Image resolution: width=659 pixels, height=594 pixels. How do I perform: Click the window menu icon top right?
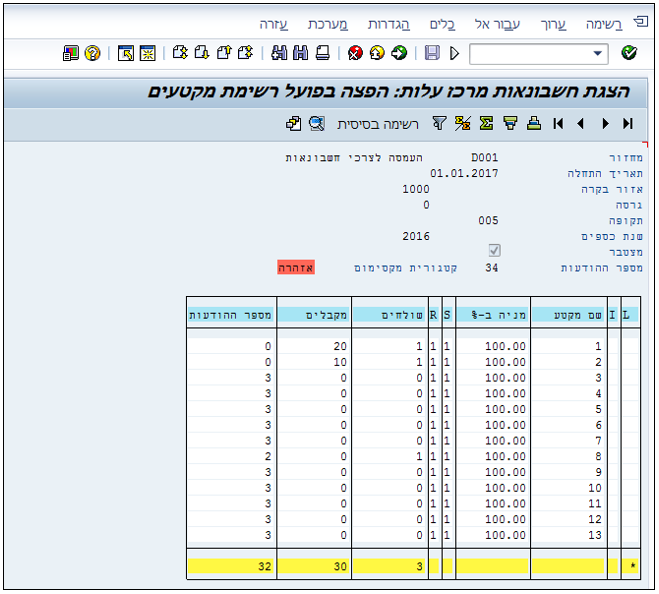point(641,21)
